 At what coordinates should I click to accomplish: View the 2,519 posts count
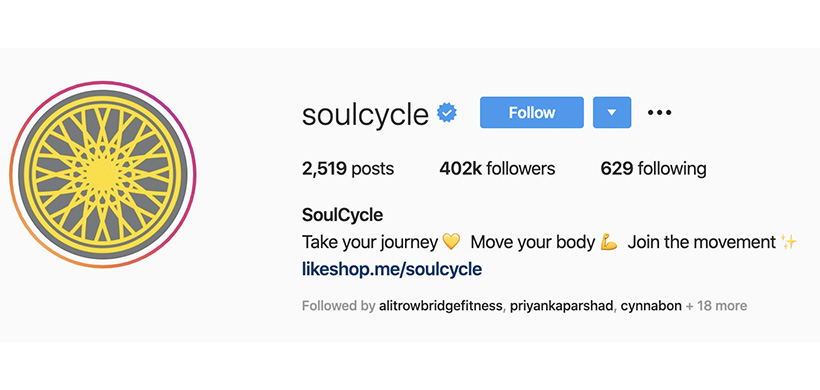[x=348, y=169]
